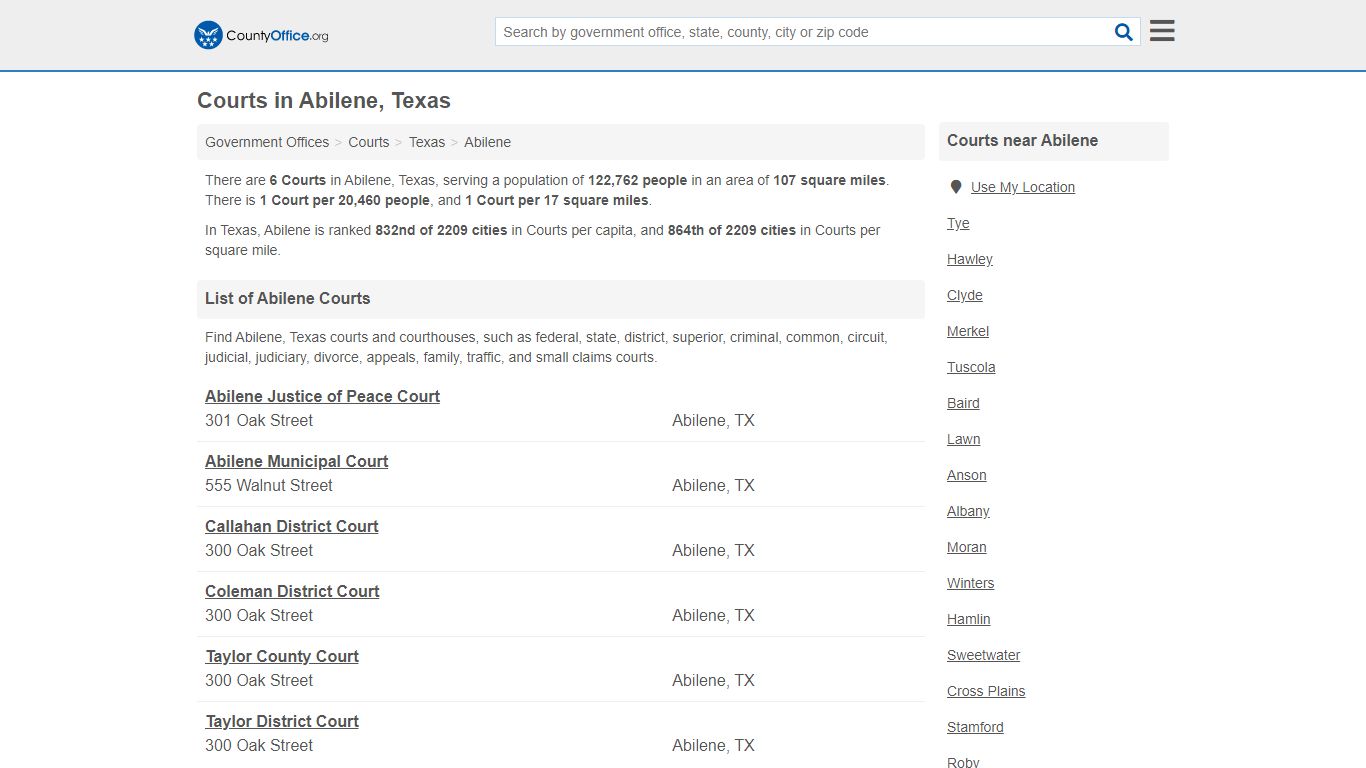Open Government Offices breadcrumb link
Screen dimensions: 1366x768
tap(267, 142)
